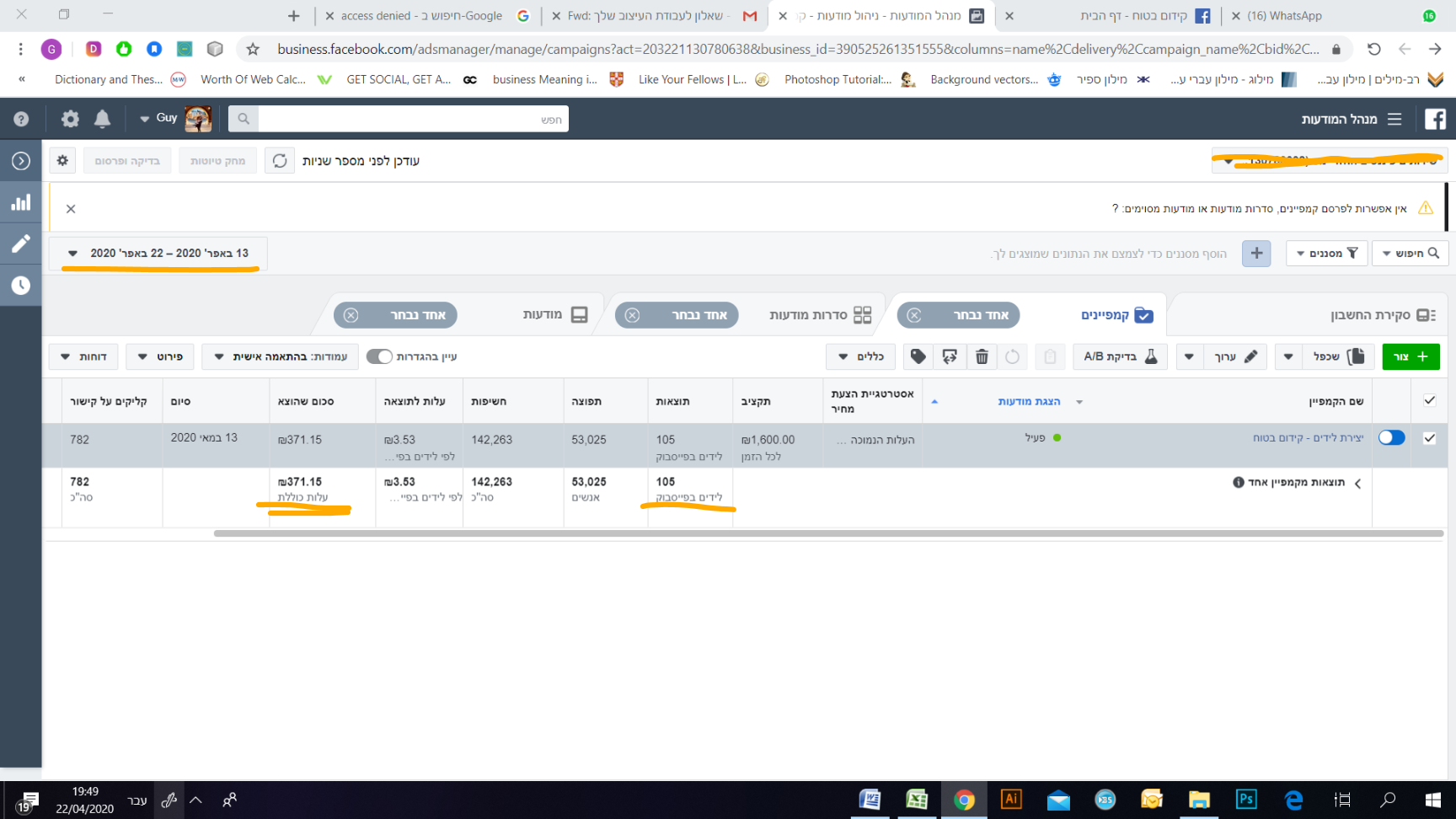Open the Columns: Custom (עמודות) dropdown
The height and width of the screenshot is (819, 1456).
[x=281, y=356]
